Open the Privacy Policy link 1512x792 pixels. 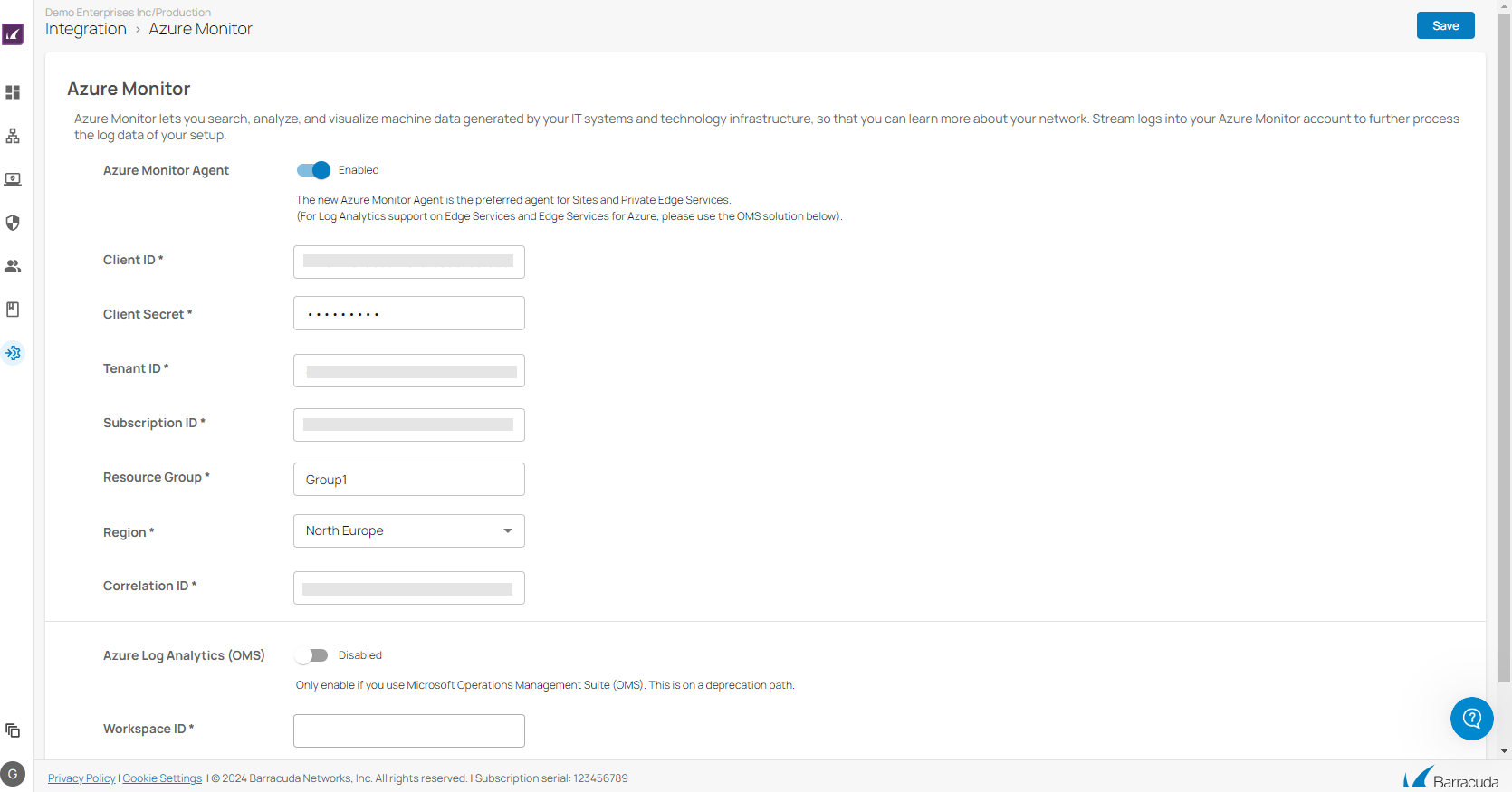point(81,778)
